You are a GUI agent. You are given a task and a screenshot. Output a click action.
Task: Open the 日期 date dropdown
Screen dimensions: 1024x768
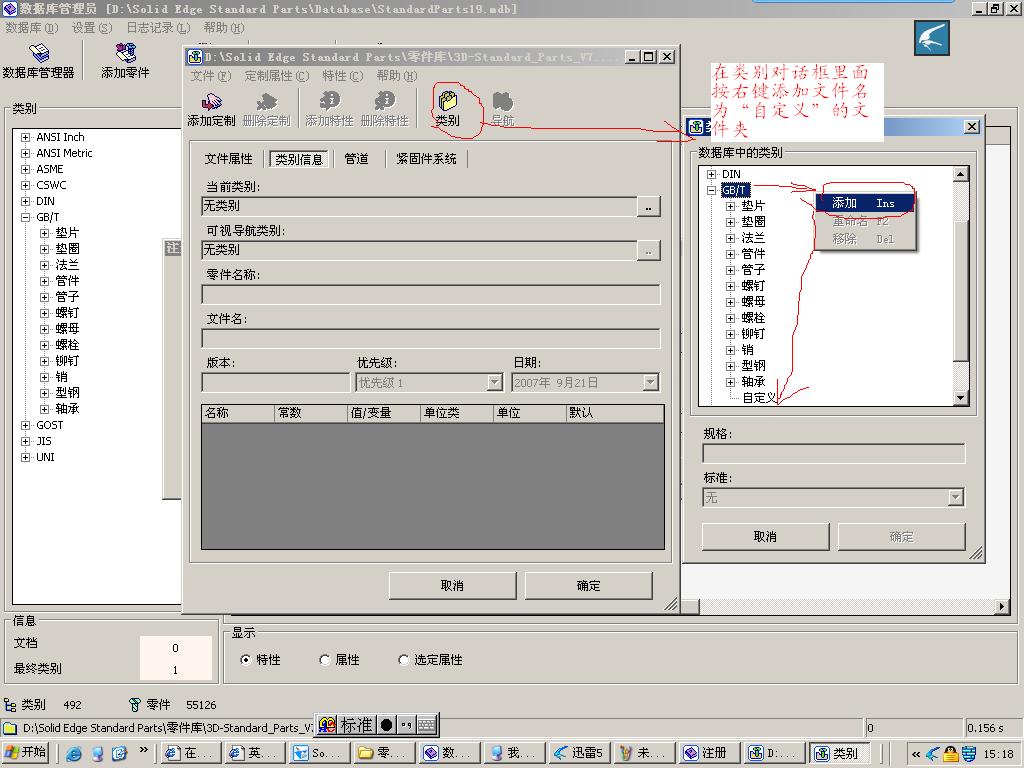pyautogui.click(x=650, y=383)
